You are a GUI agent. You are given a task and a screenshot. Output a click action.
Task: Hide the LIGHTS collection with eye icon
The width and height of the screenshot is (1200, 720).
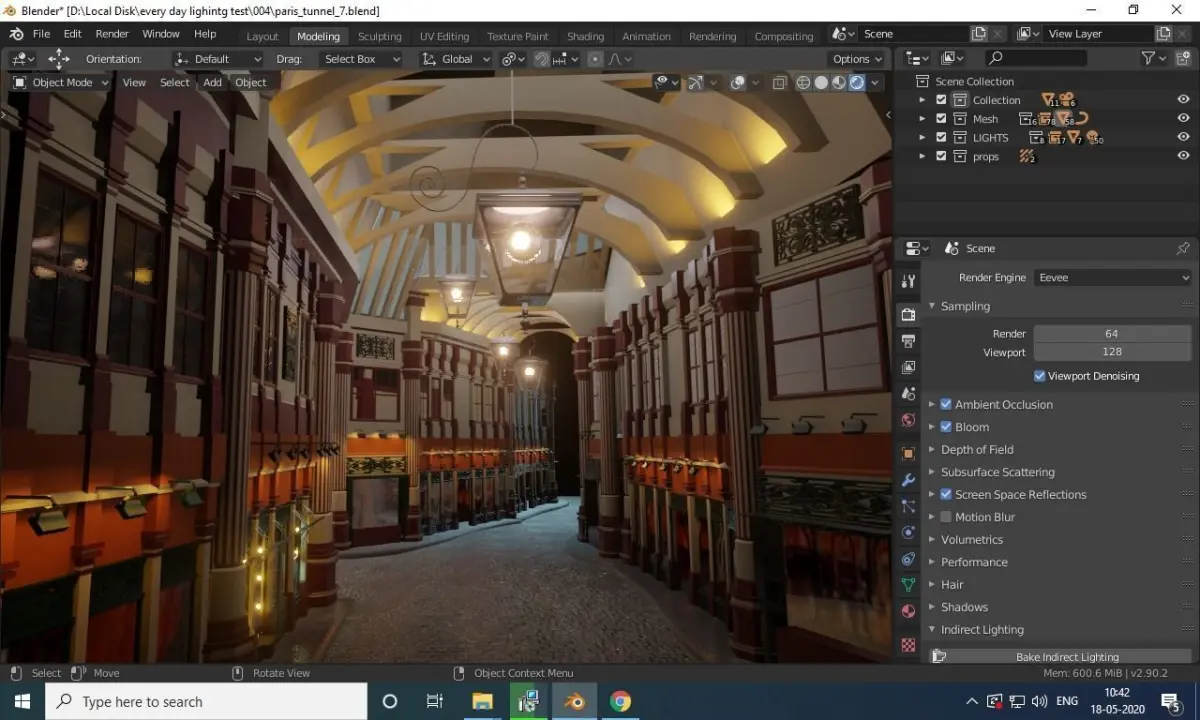coord(1183,137)
